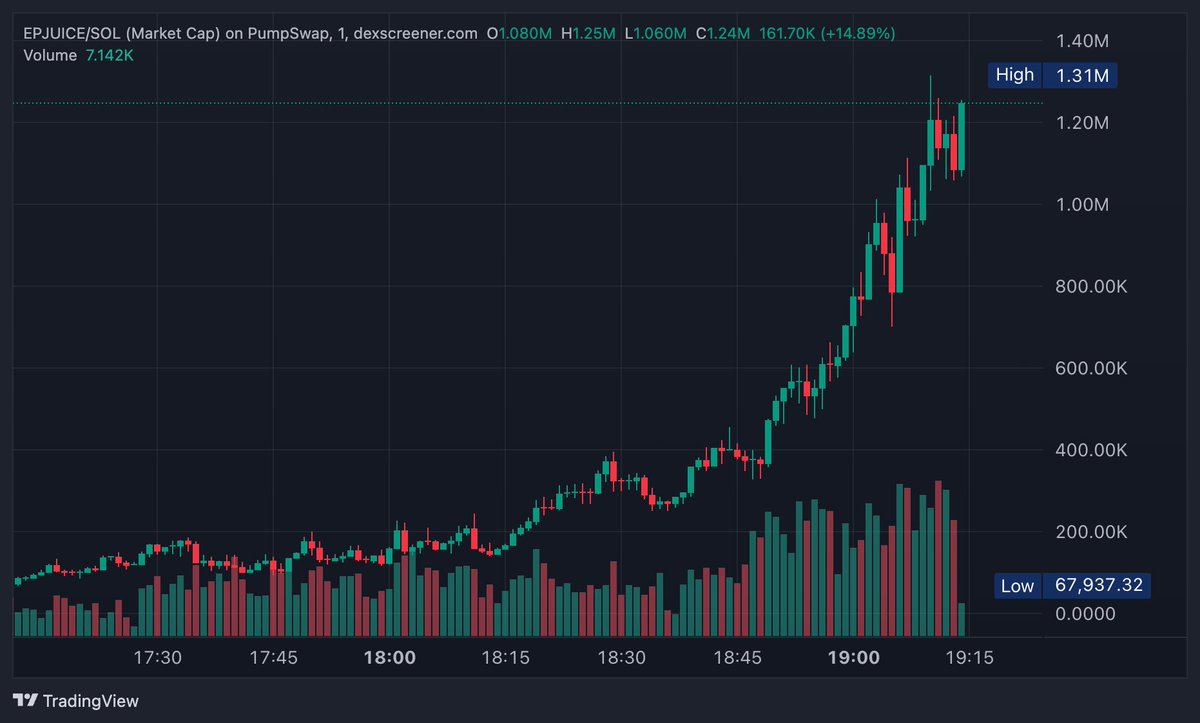Click the 18:15 time axis label
This screenshot has height=723, width=1200.
(x=506, y=658)
